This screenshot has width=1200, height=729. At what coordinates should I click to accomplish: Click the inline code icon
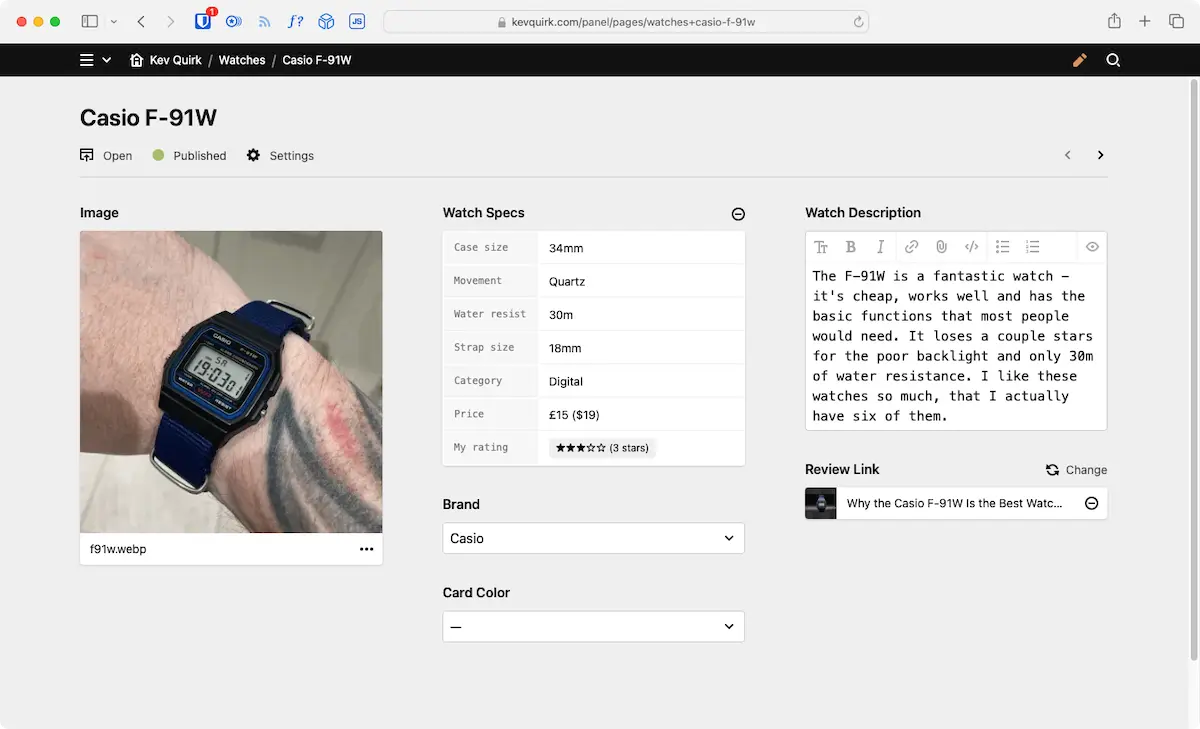click(x=971, y=247)
